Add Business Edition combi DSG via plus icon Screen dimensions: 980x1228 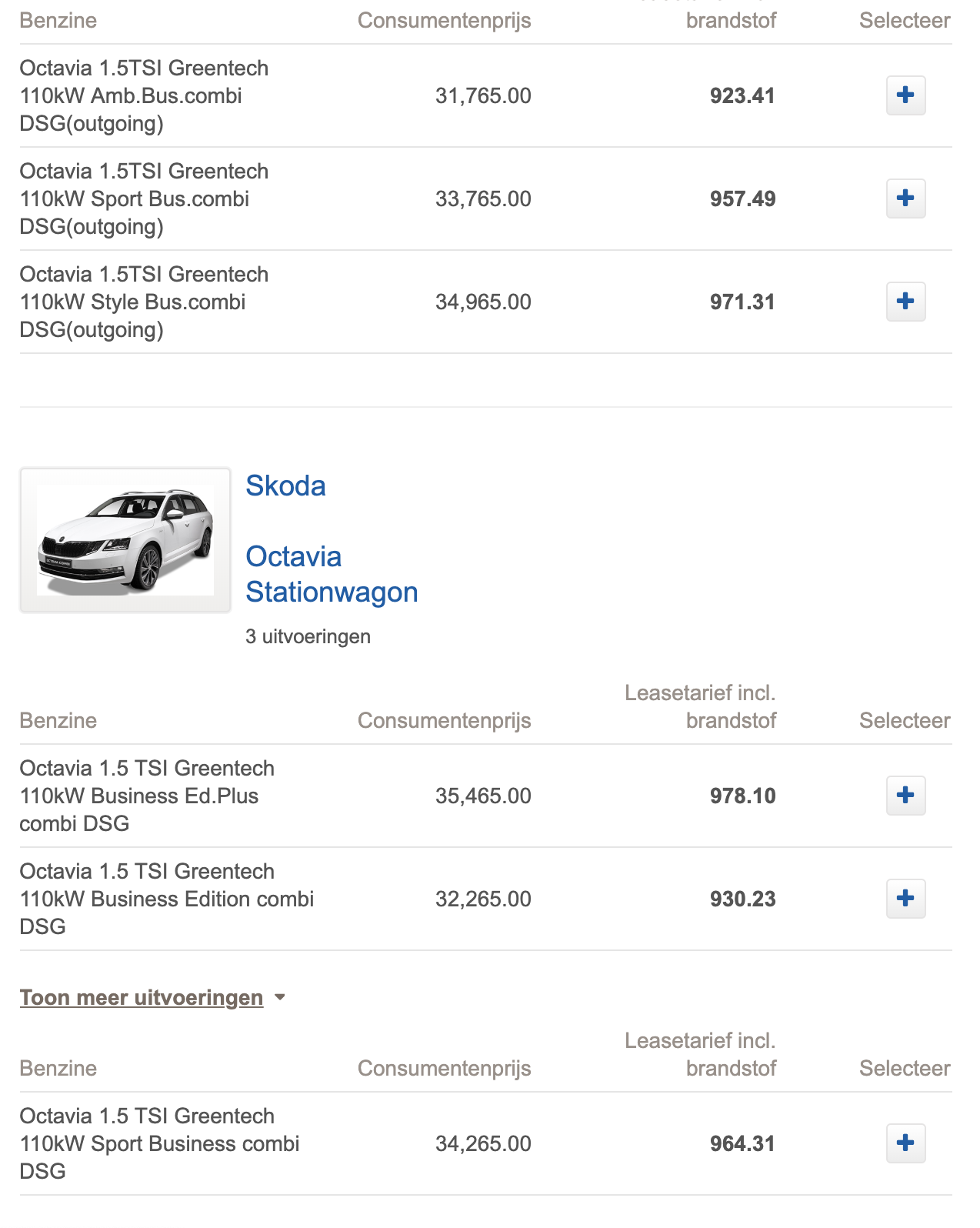[905, 899]
